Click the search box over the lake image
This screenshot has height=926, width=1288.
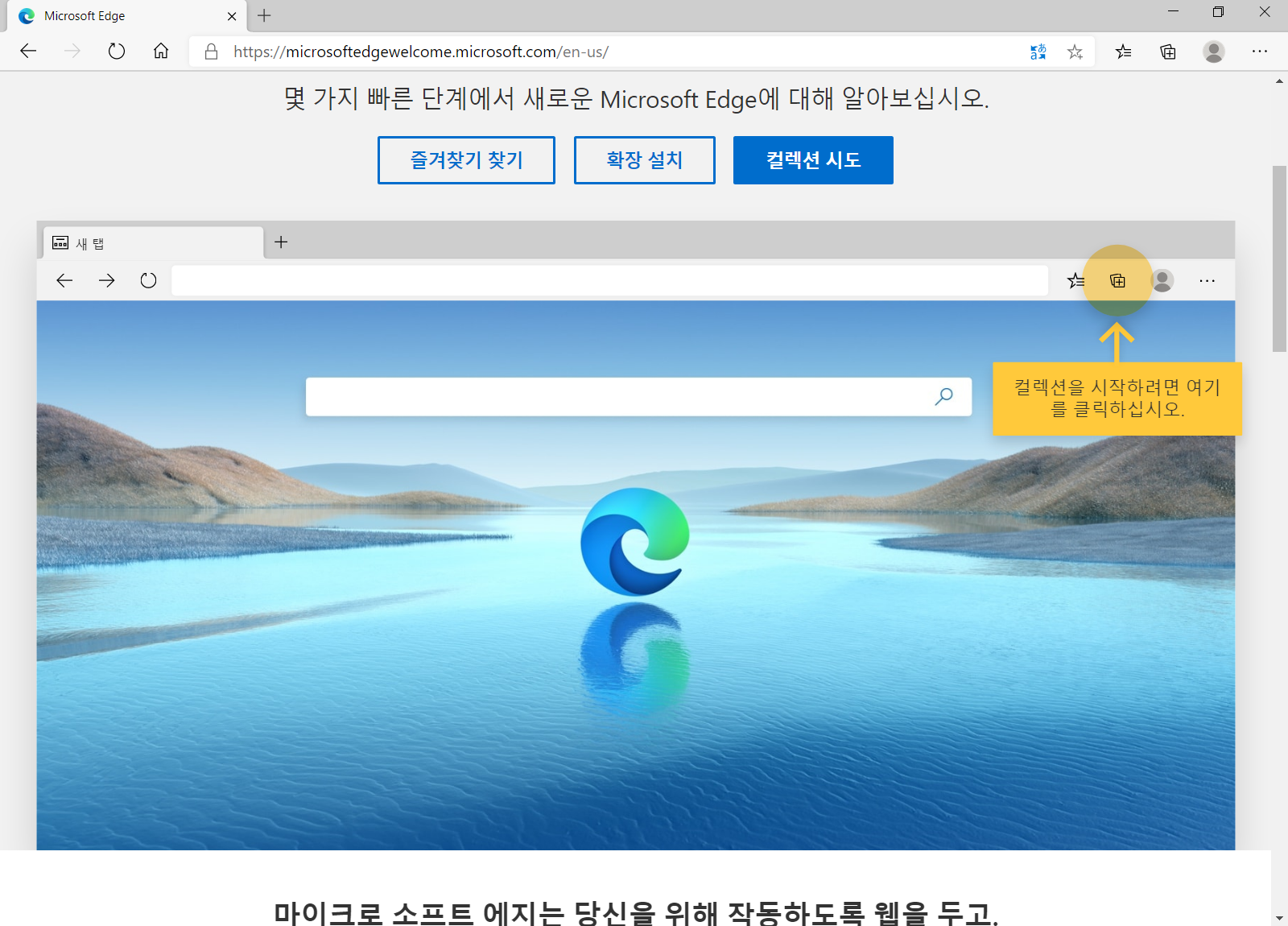(x=638, y=397)
